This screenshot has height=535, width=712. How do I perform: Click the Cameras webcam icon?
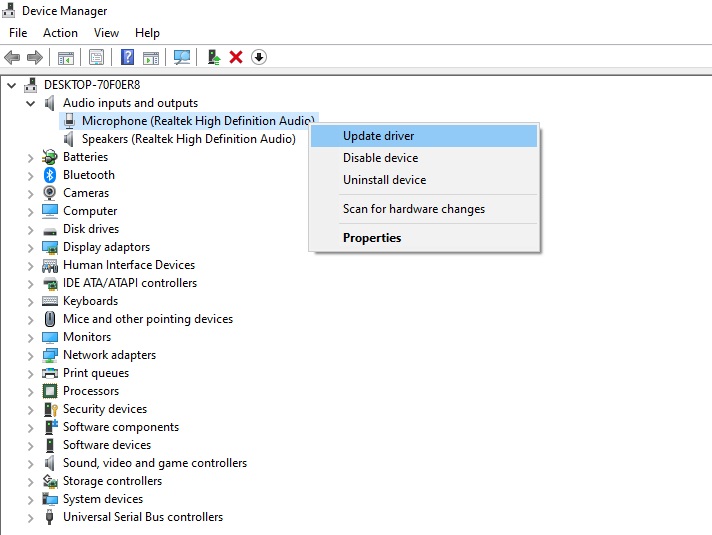[49, 193]
